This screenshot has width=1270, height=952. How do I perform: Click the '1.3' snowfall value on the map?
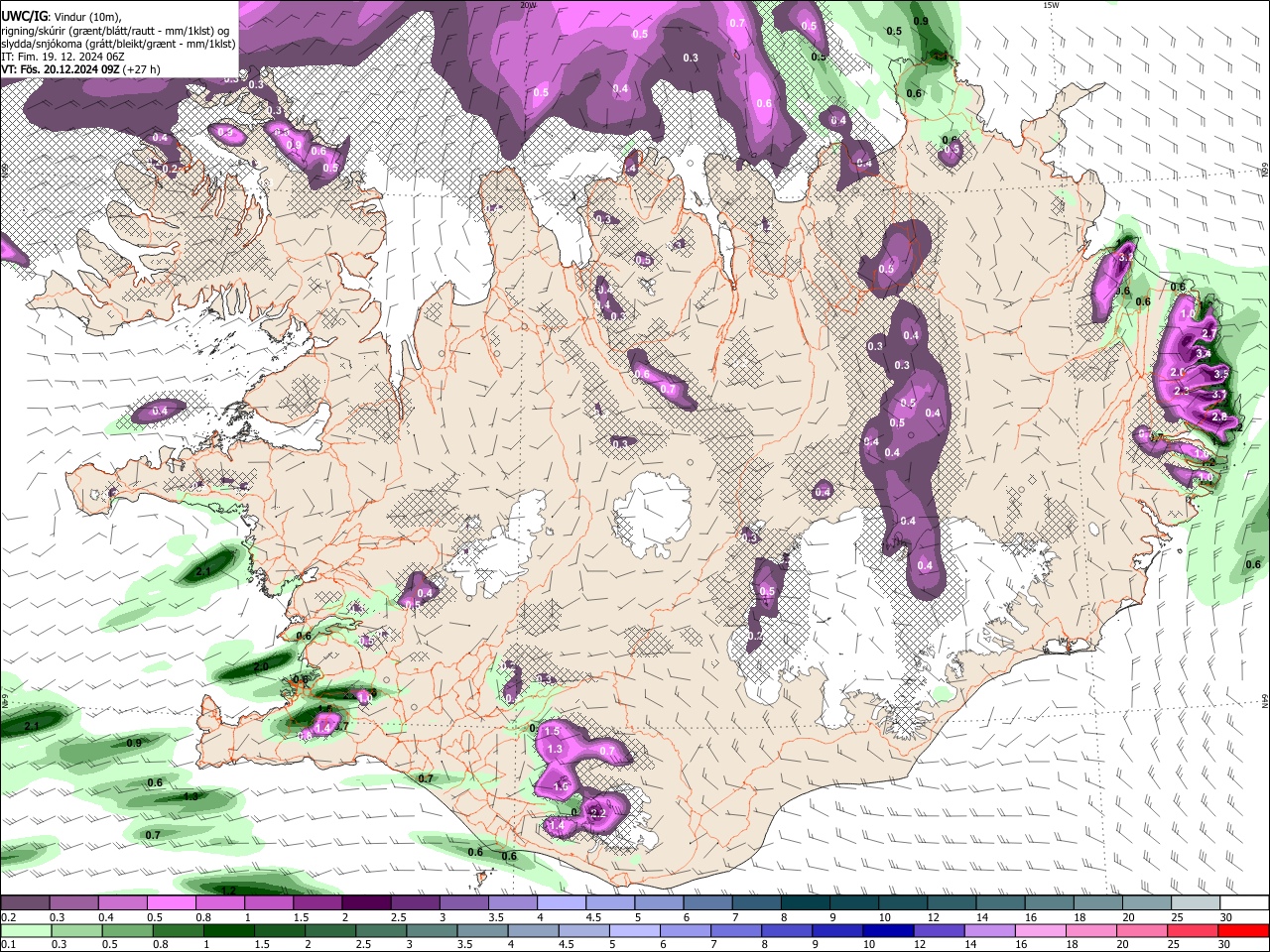pyautogui.click(x=555, y=750)
